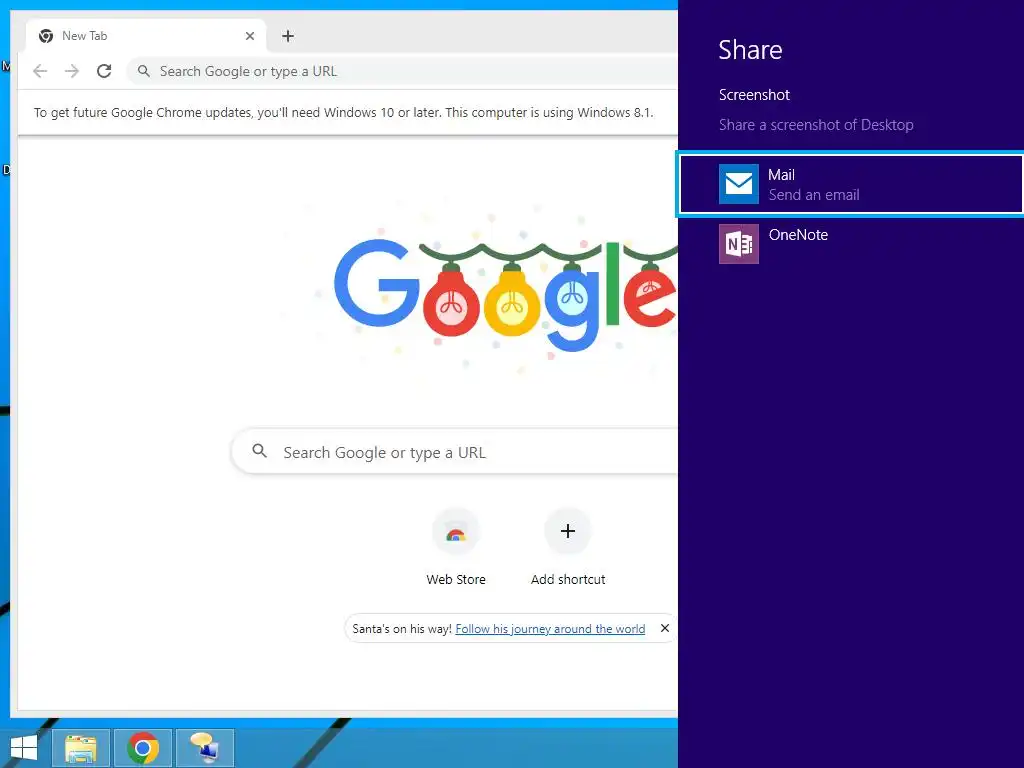
Task: Click the Mail envelope icon in Share panel
Action: tap(739, 184)
